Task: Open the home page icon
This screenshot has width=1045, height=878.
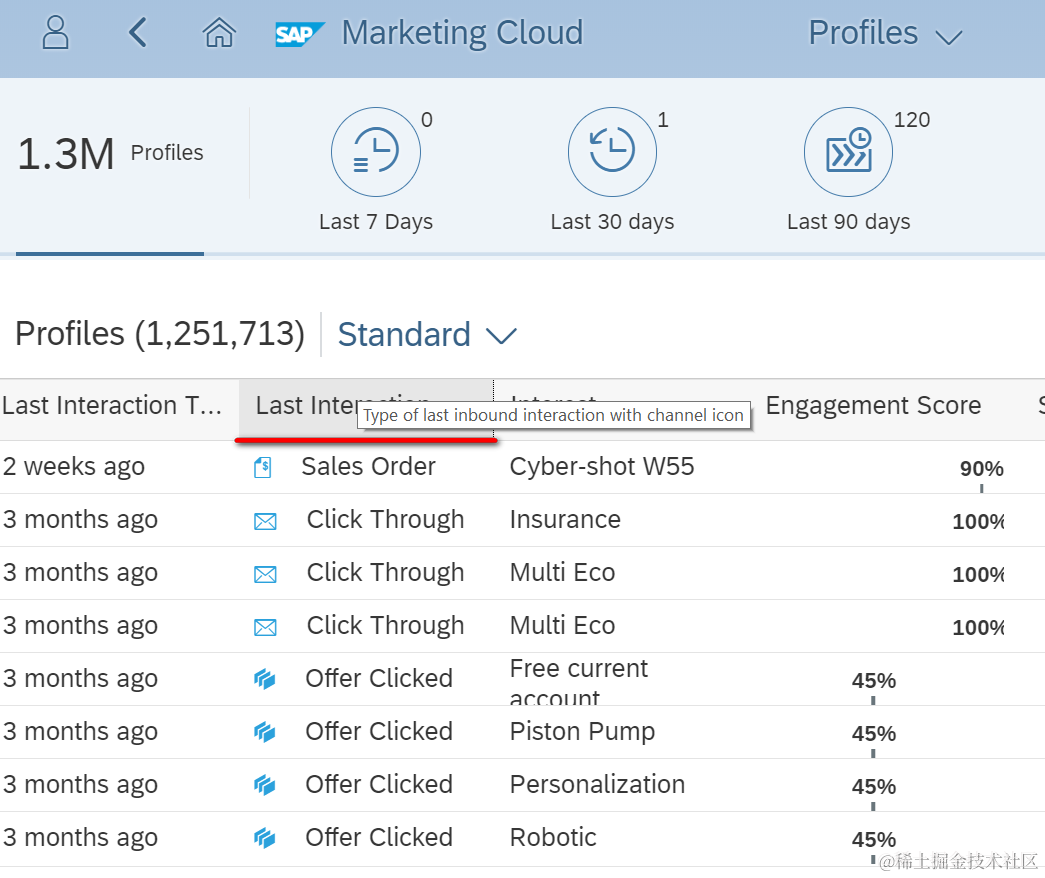Action: (x=218, y=34)
